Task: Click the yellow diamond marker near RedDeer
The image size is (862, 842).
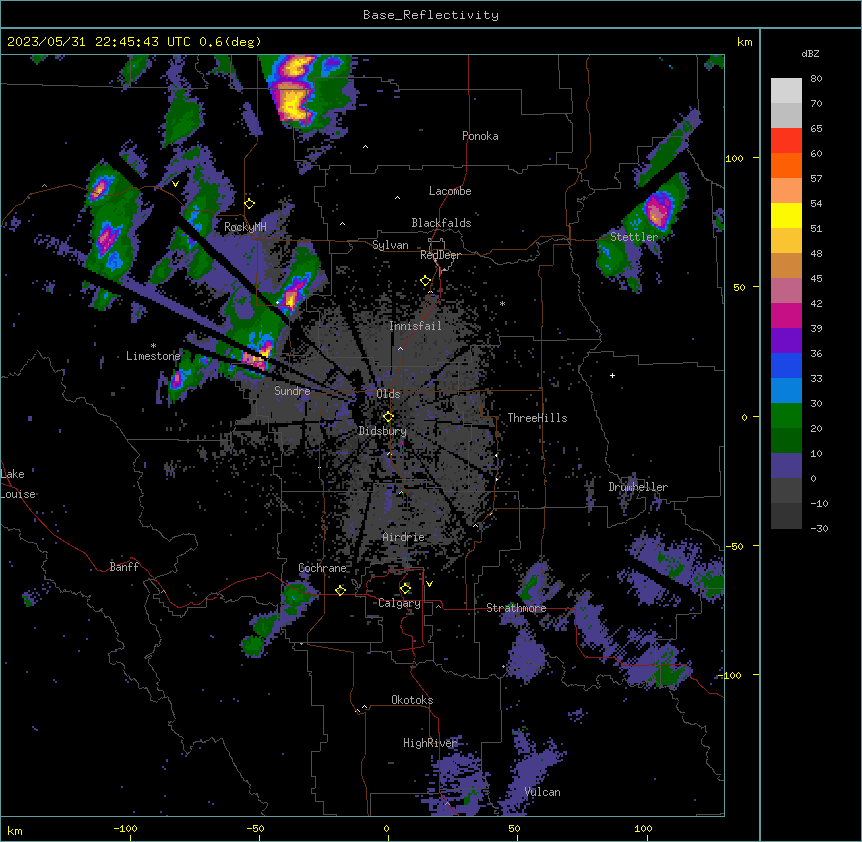Action: point(425,281)
